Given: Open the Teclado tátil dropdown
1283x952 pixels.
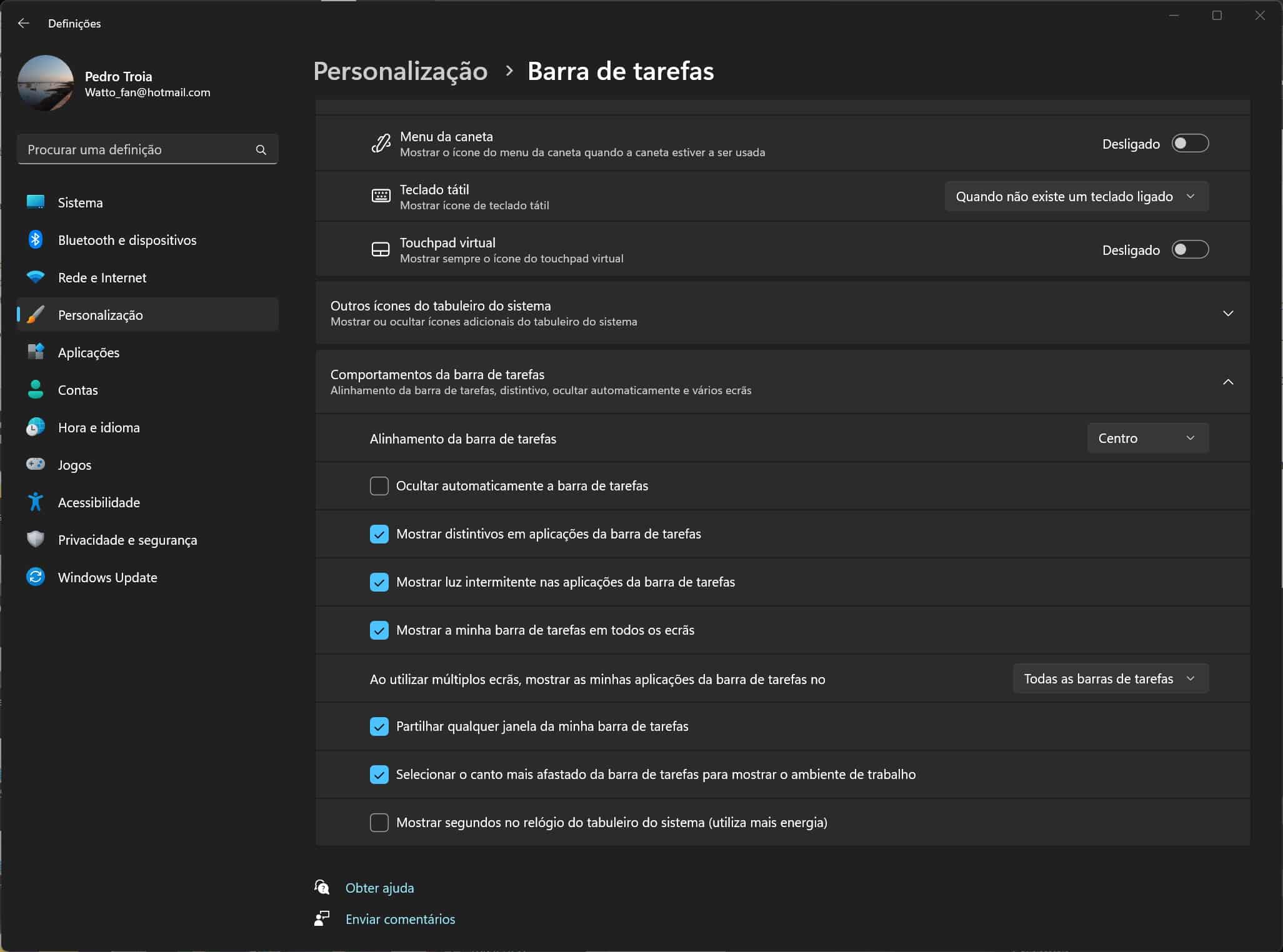Looking at the screenshot, I should [1076, 197].
